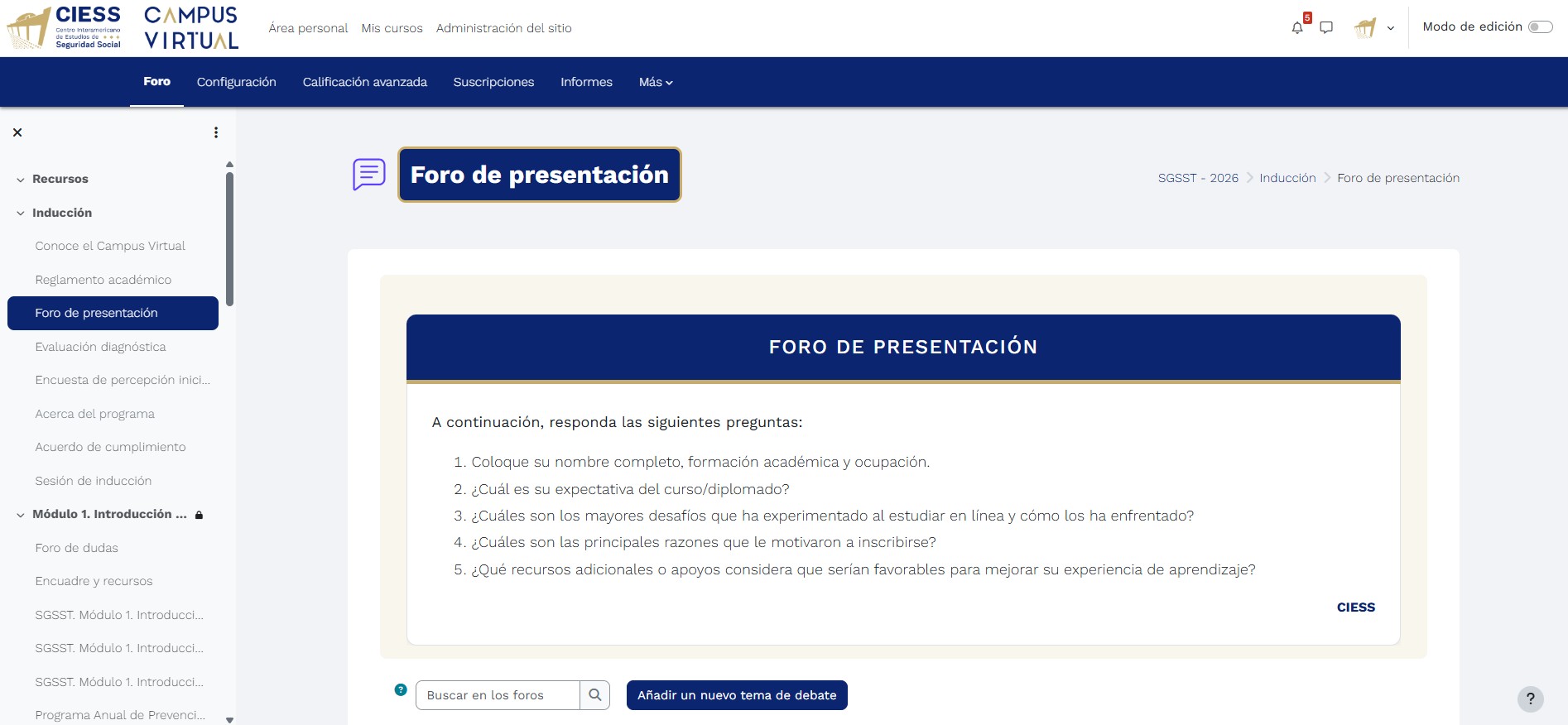Open Programa Anual de Prevención item
Image resolution: width=1568 pixels, height=725 pixels.
coord(120,715)
